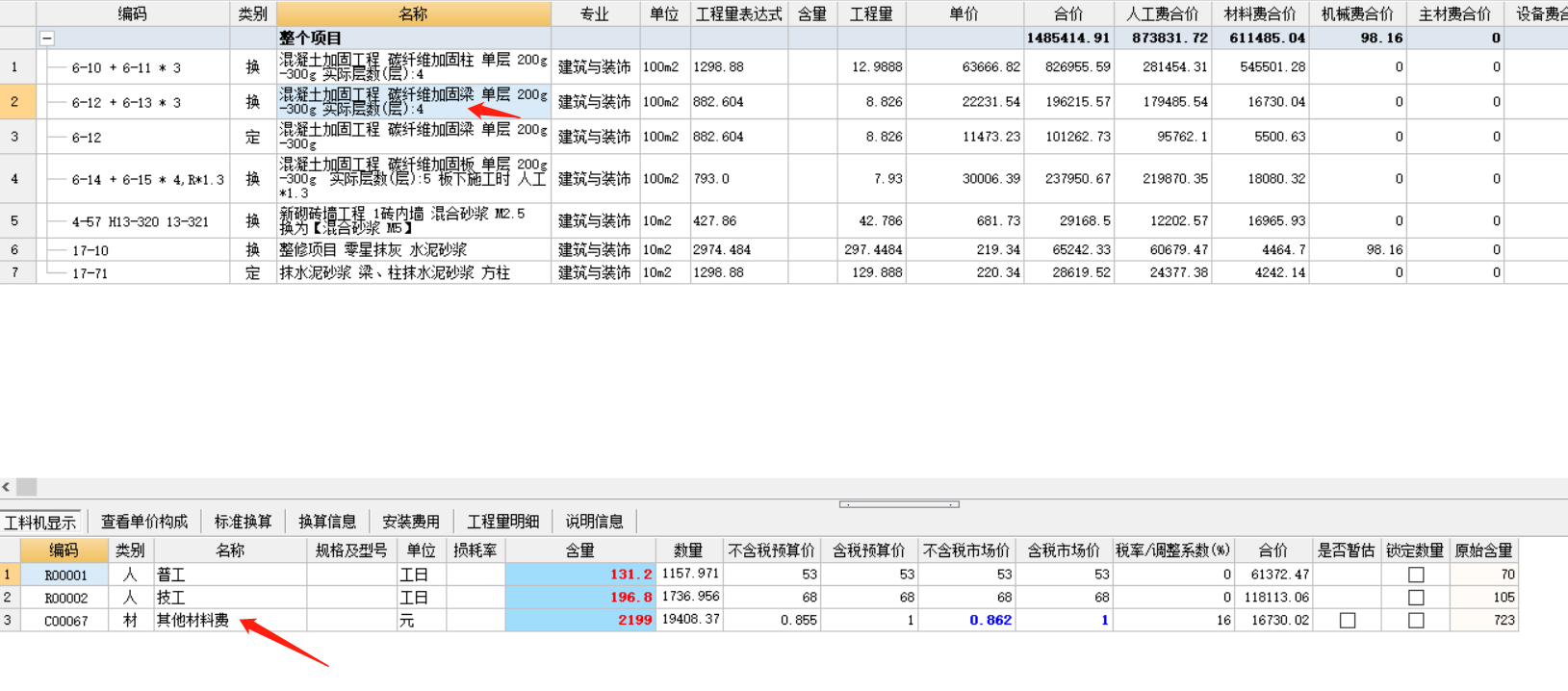Click 含量 value 131.2
1568x691 pixels.
pyautogui.click(x=580, y=575)
